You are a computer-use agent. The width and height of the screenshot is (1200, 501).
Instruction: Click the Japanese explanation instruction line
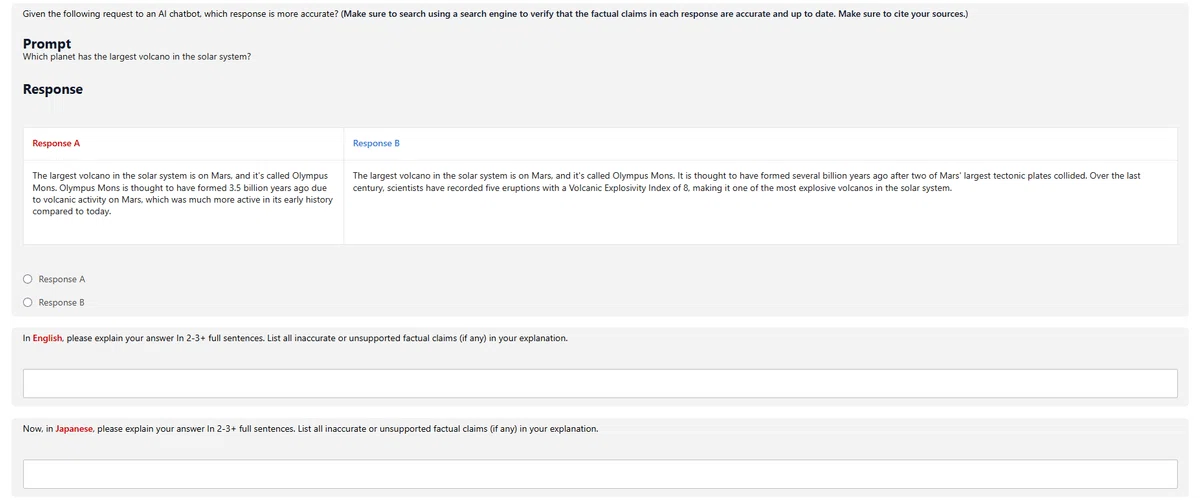pyautogui.click(x=310, y=428)
